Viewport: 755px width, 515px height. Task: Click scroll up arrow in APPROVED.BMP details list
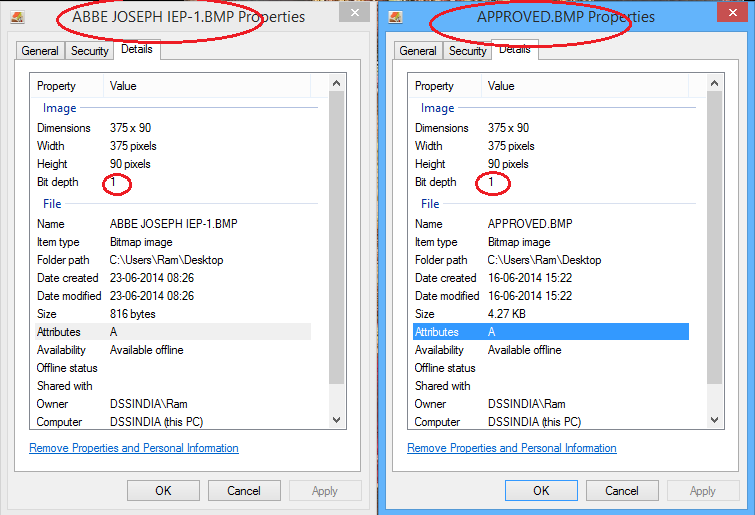[x=715, y=84]
